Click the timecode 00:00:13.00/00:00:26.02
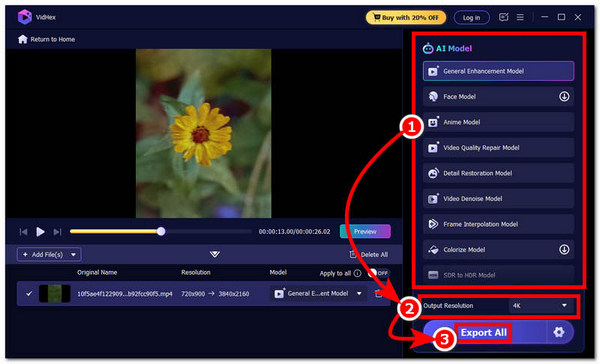The height and width of the screenshot is (364, 600). click(x=294, y=232)
